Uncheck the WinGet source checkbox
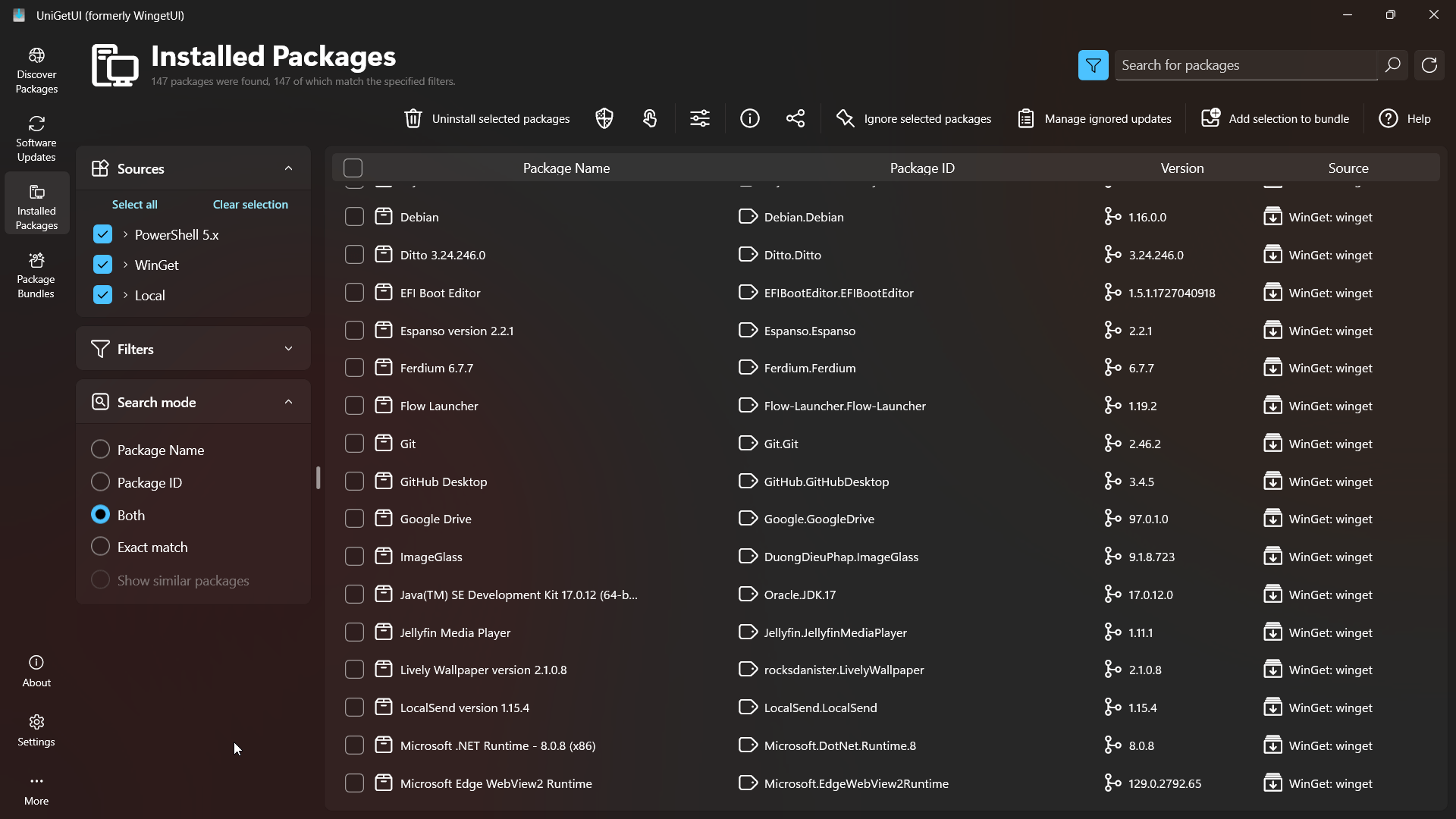The image size is (1456, 819). pos(102,265)
